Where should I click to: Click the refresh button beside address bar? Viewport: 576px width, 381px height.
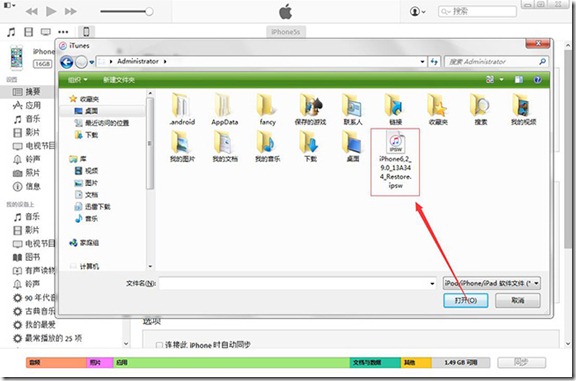point(434,62)
